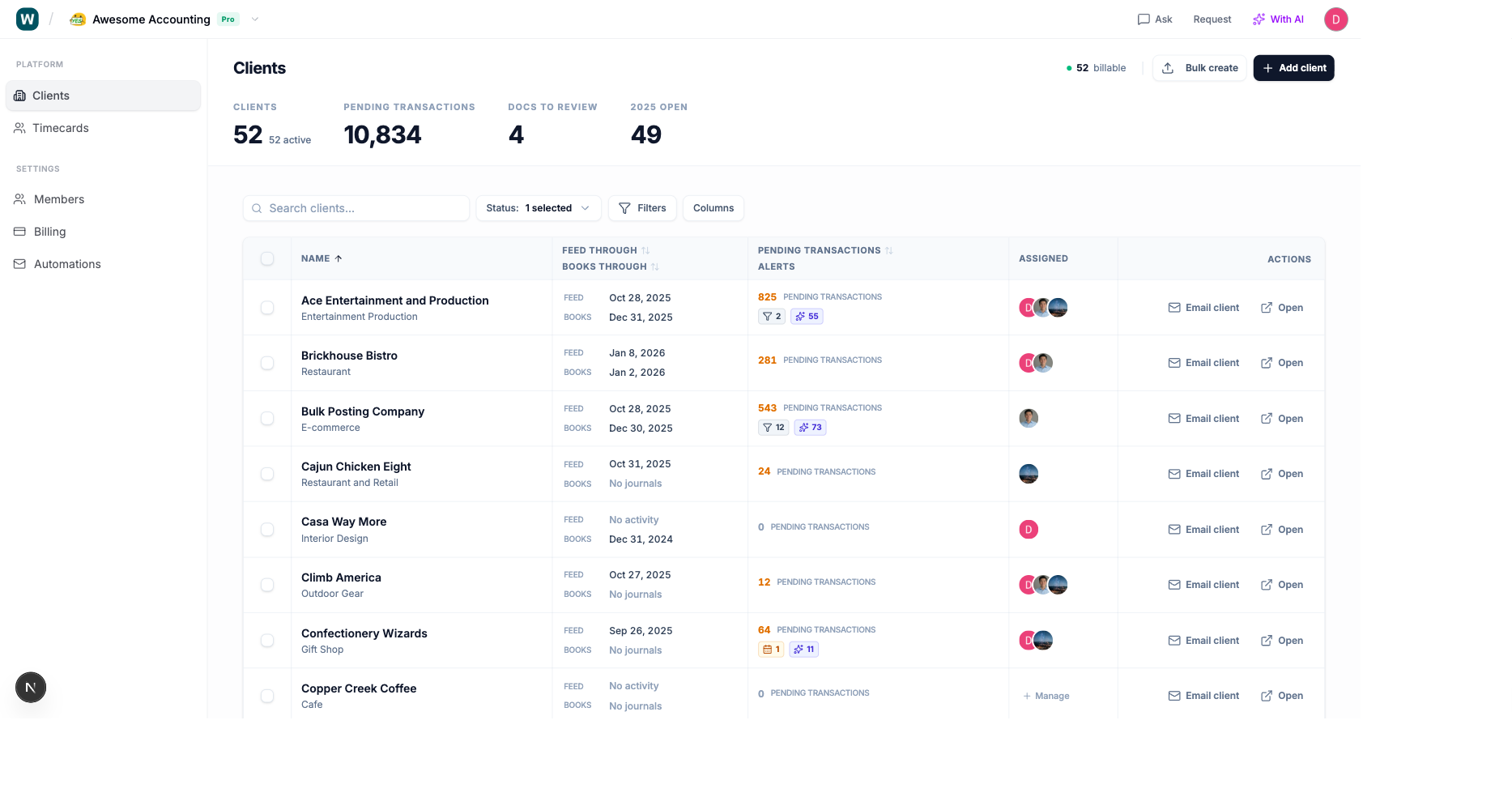Click the round N badge at bottom-left

click(31, 688)
